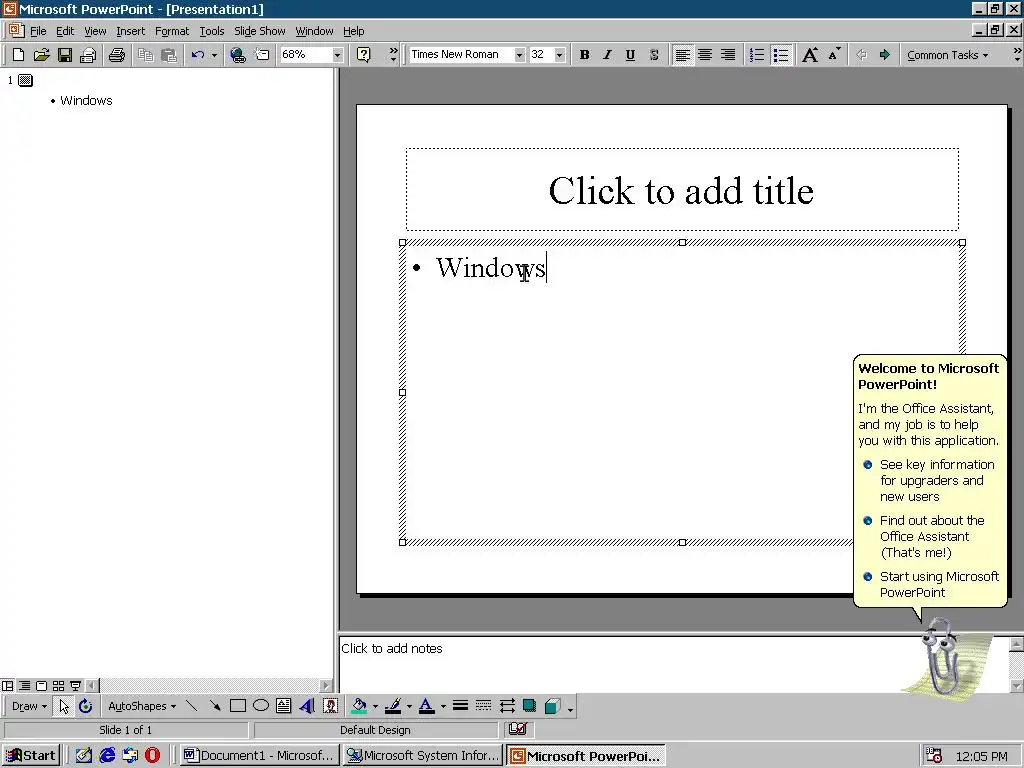This screenshot has width=1024, height=768.
Task: Open the Line Style icon
Action: pos(460,706)
